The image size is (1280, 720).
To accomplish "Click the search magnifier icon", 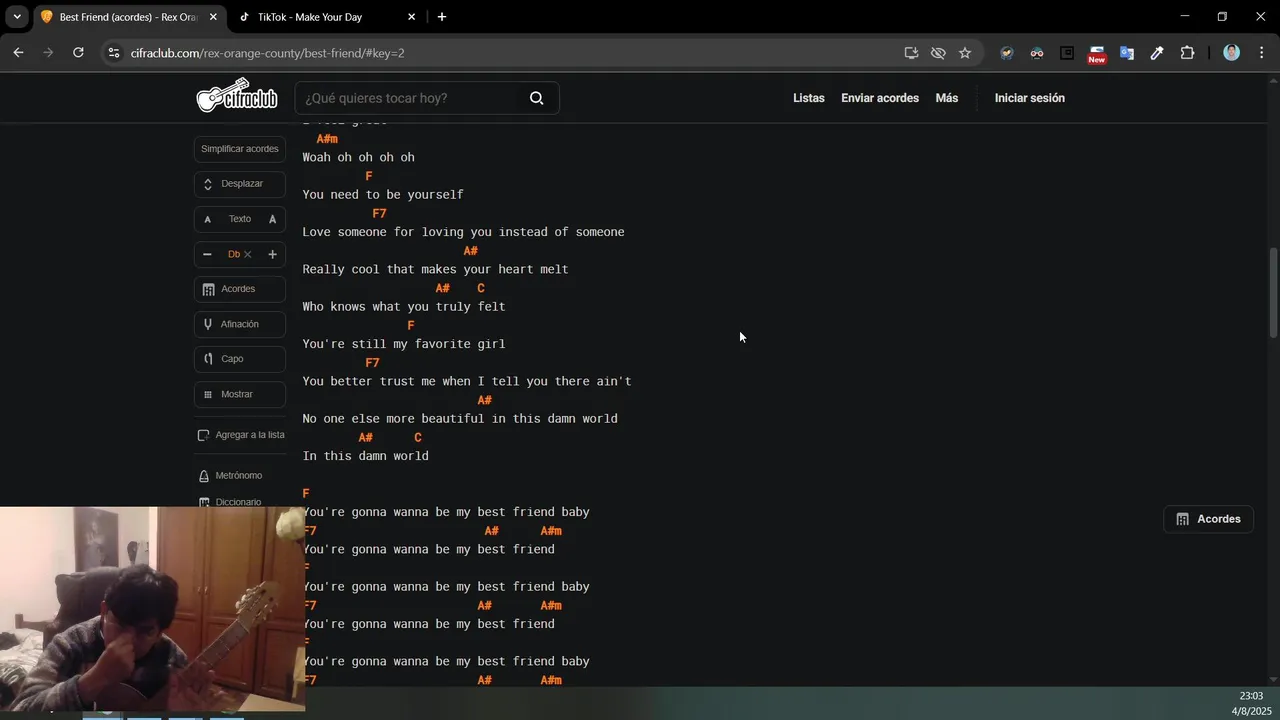I will [x=537, y=98].
